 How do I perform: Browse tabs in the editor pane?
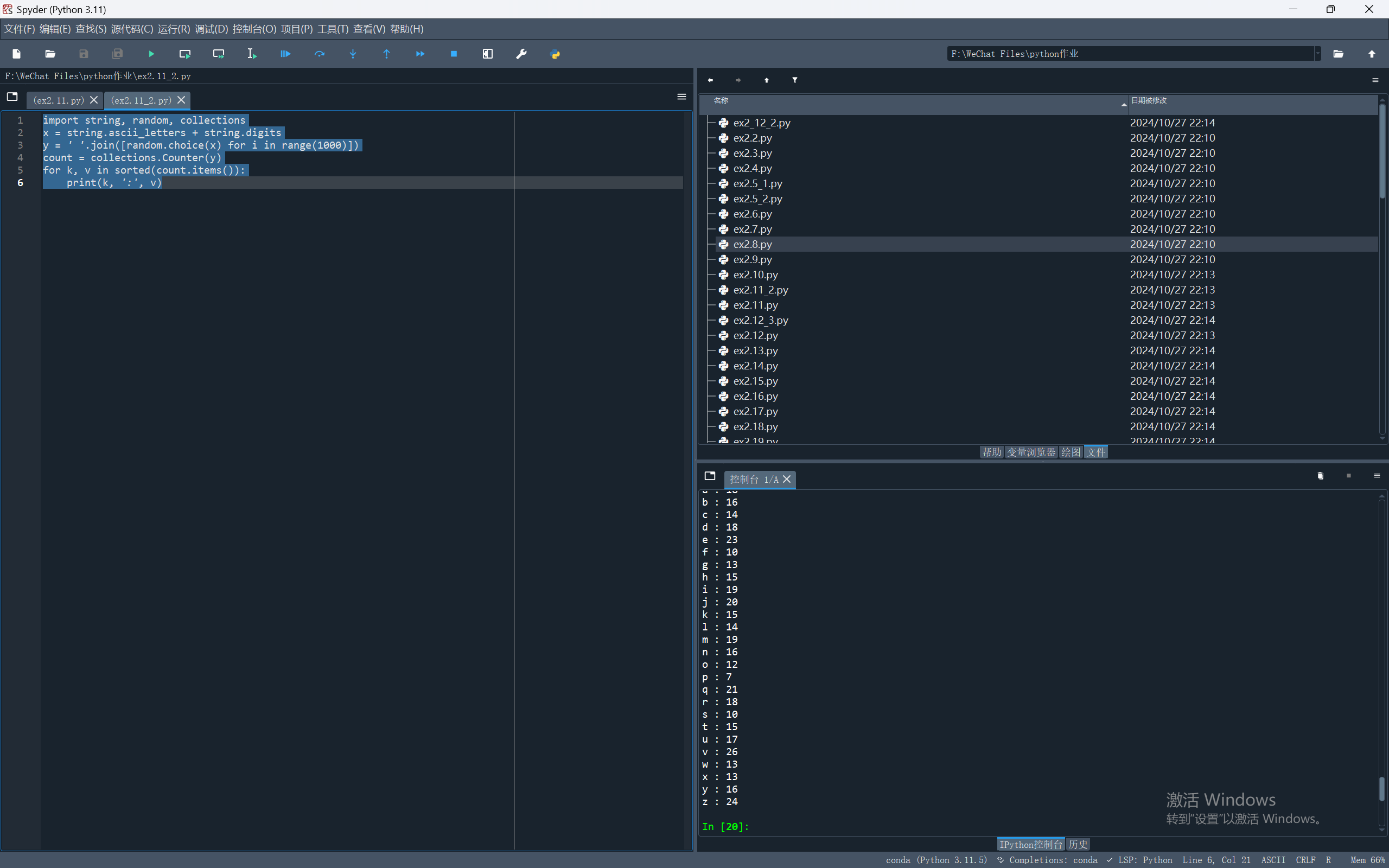(12, 97)
